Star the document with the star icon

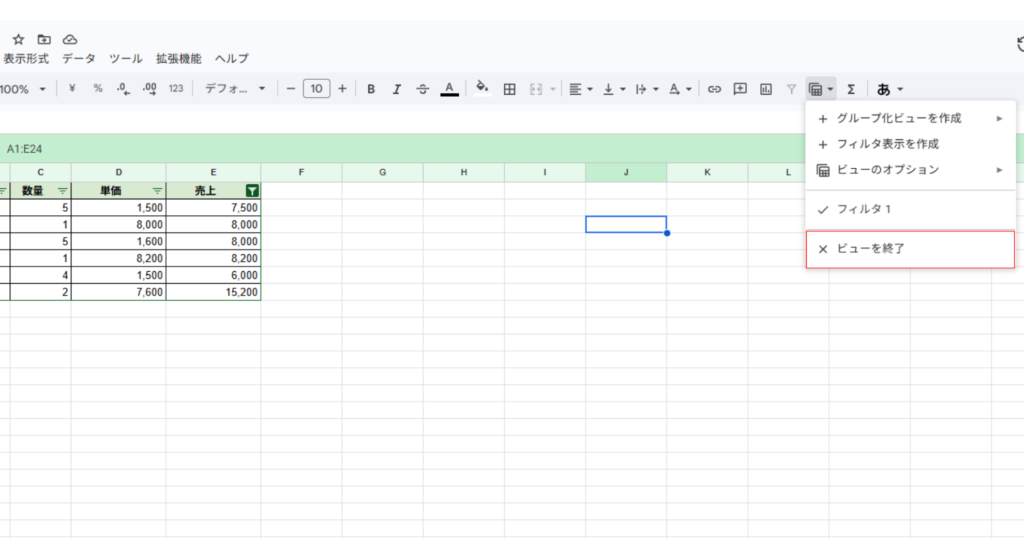18,39
